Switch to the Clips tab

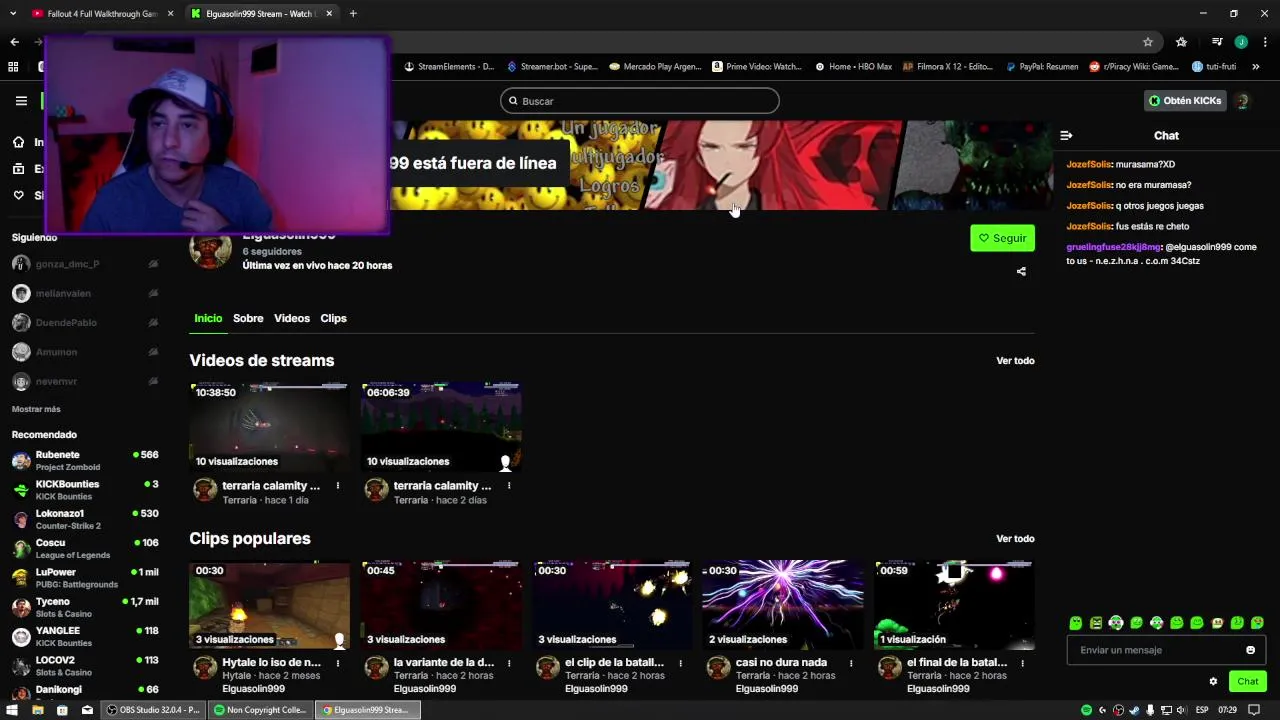click(x=333, y=318)
